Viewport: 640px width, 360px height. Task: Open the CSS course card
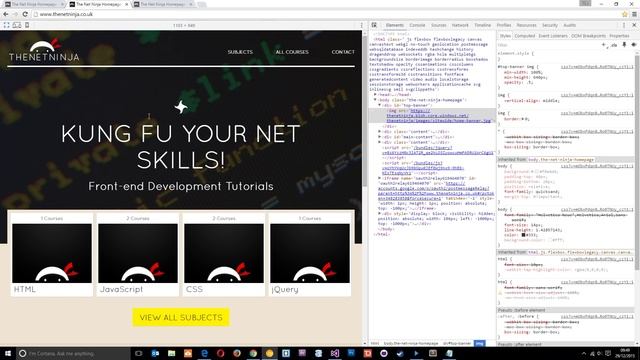click(x=224, y=254)
